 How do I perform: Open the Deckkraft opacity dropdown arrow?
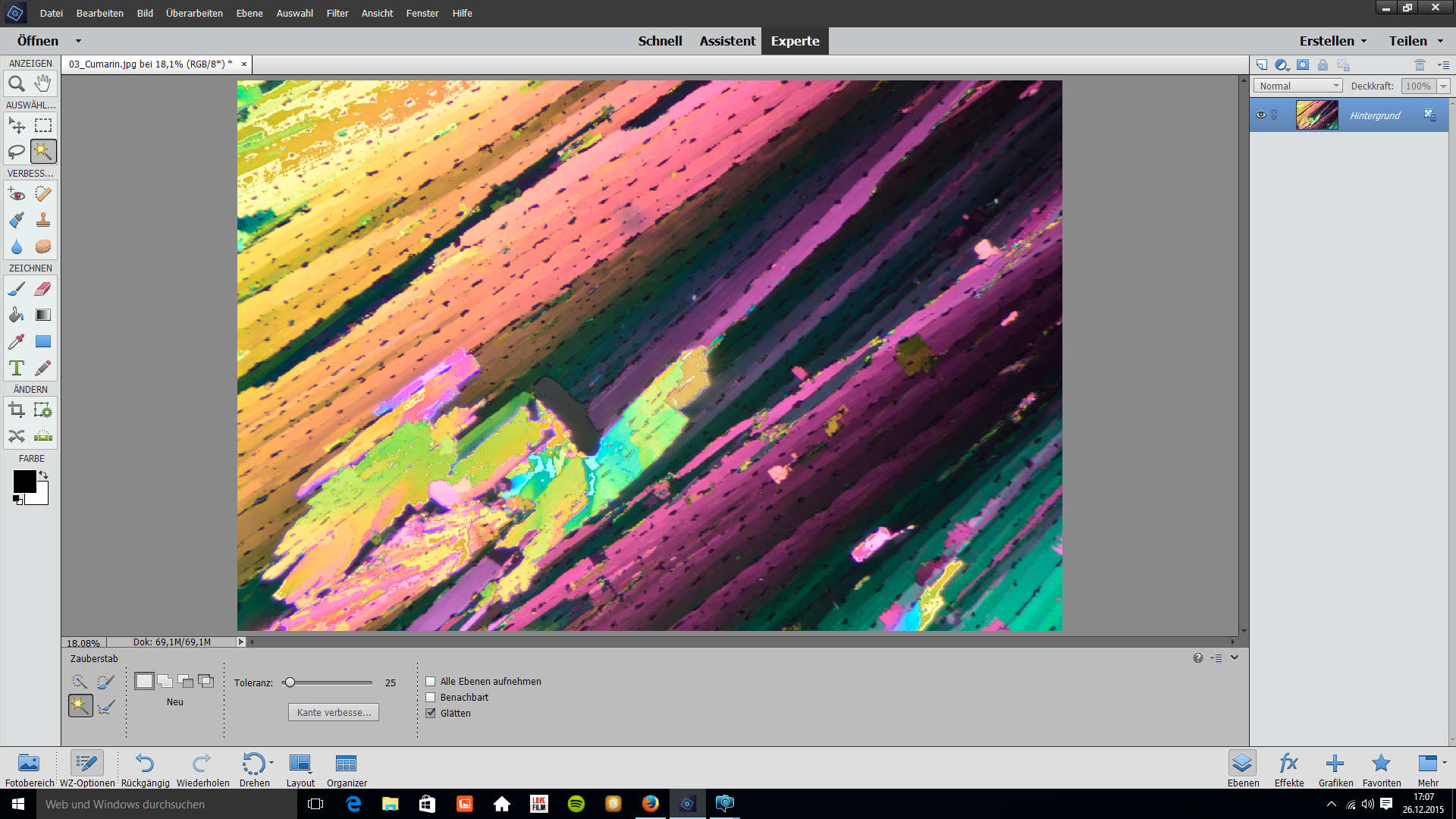point(1443,86)
